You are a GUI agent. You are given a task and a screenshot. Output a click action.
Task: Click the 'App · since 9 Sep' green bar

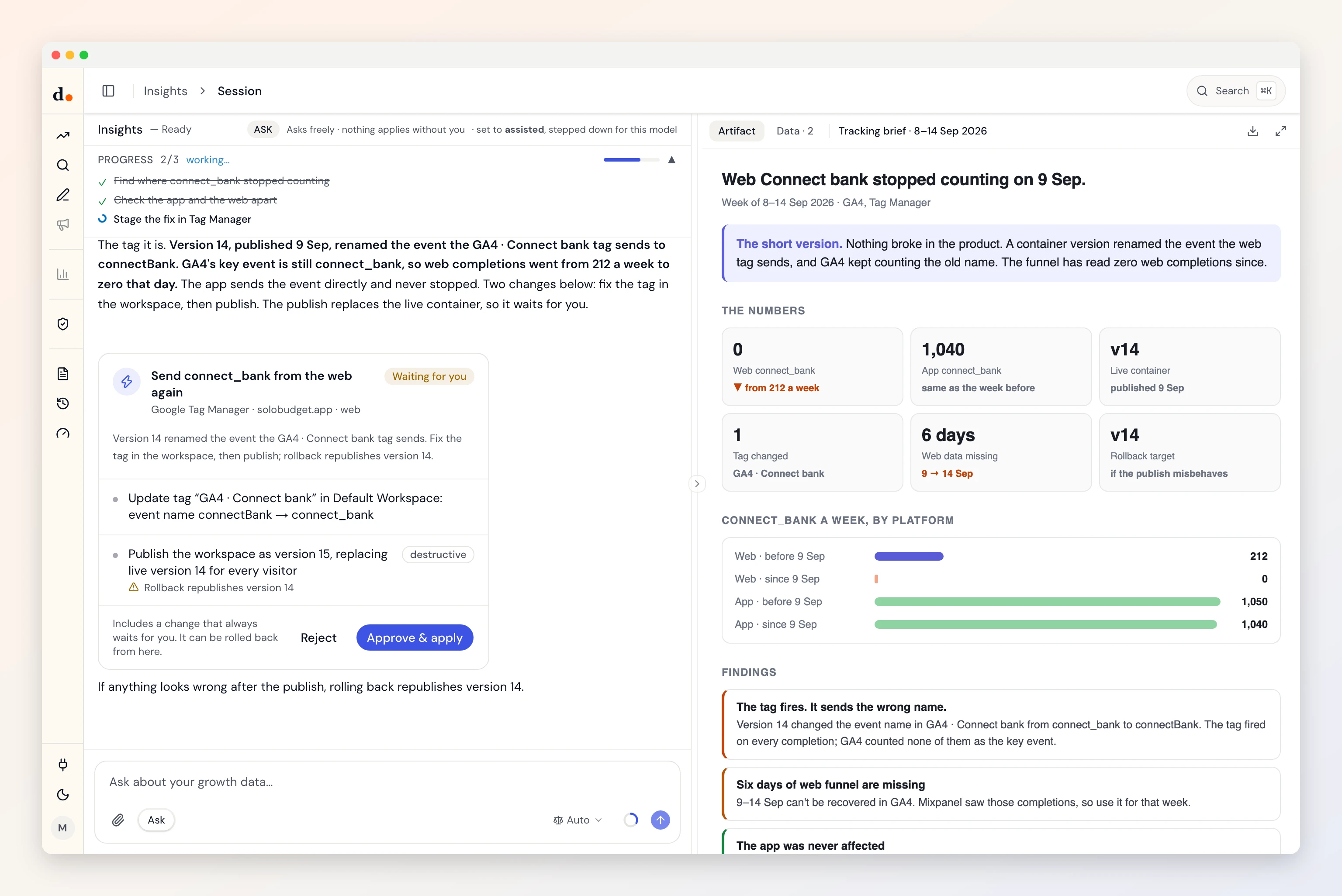(1045, 624)
